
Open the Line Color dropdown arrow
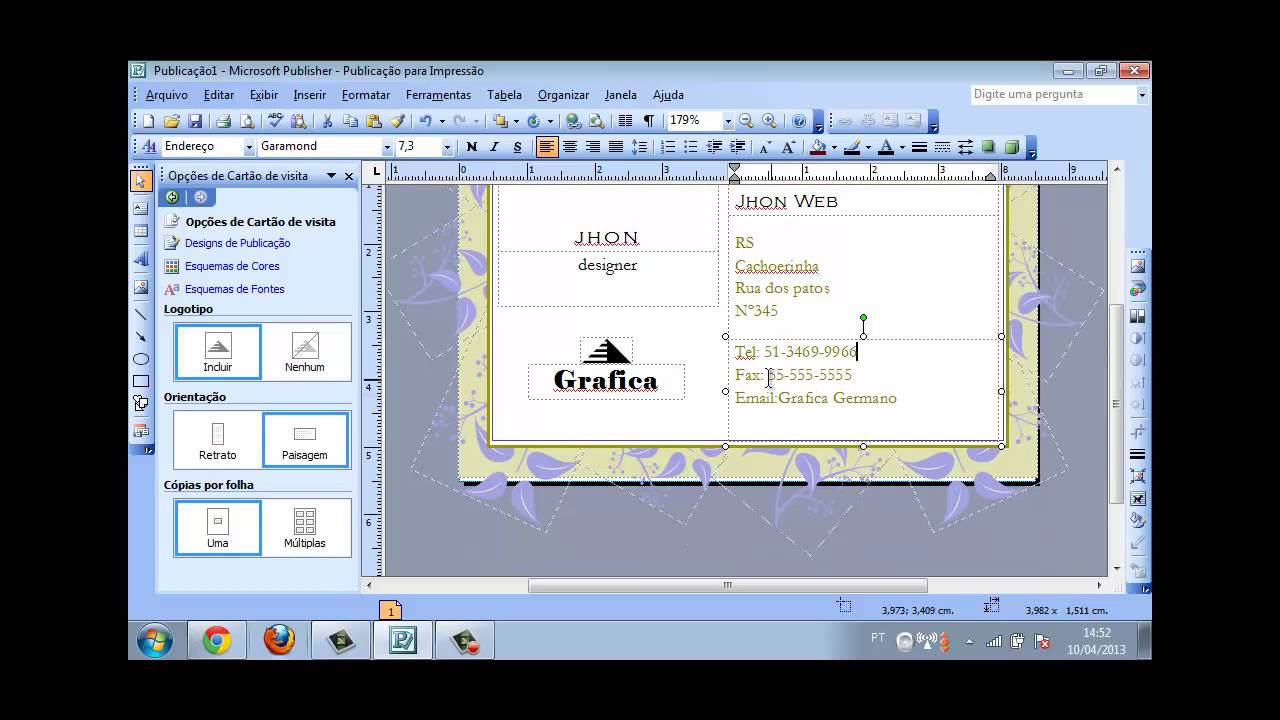[x=868, y=147]
